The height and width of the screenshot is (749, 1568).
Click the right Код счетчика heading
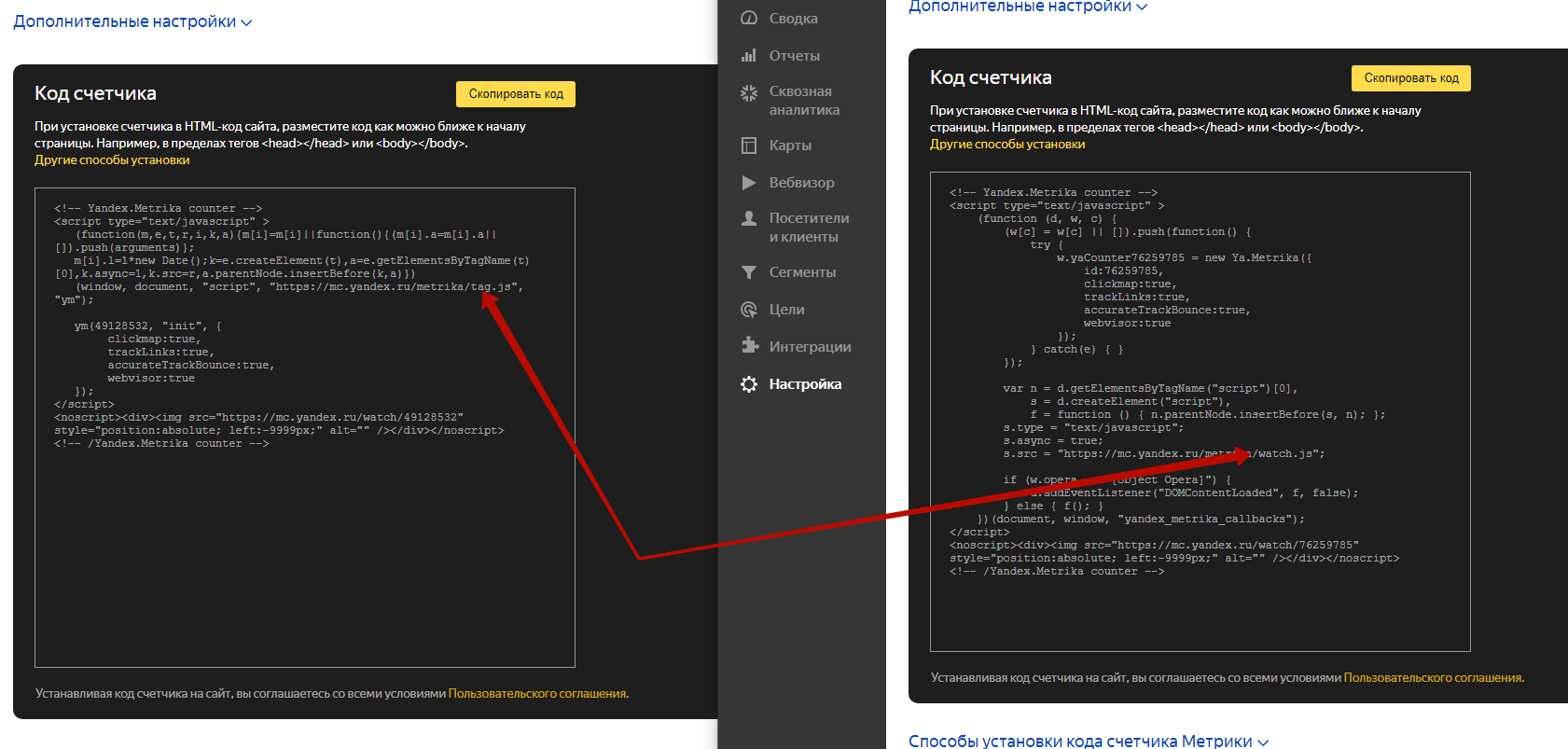991,77
